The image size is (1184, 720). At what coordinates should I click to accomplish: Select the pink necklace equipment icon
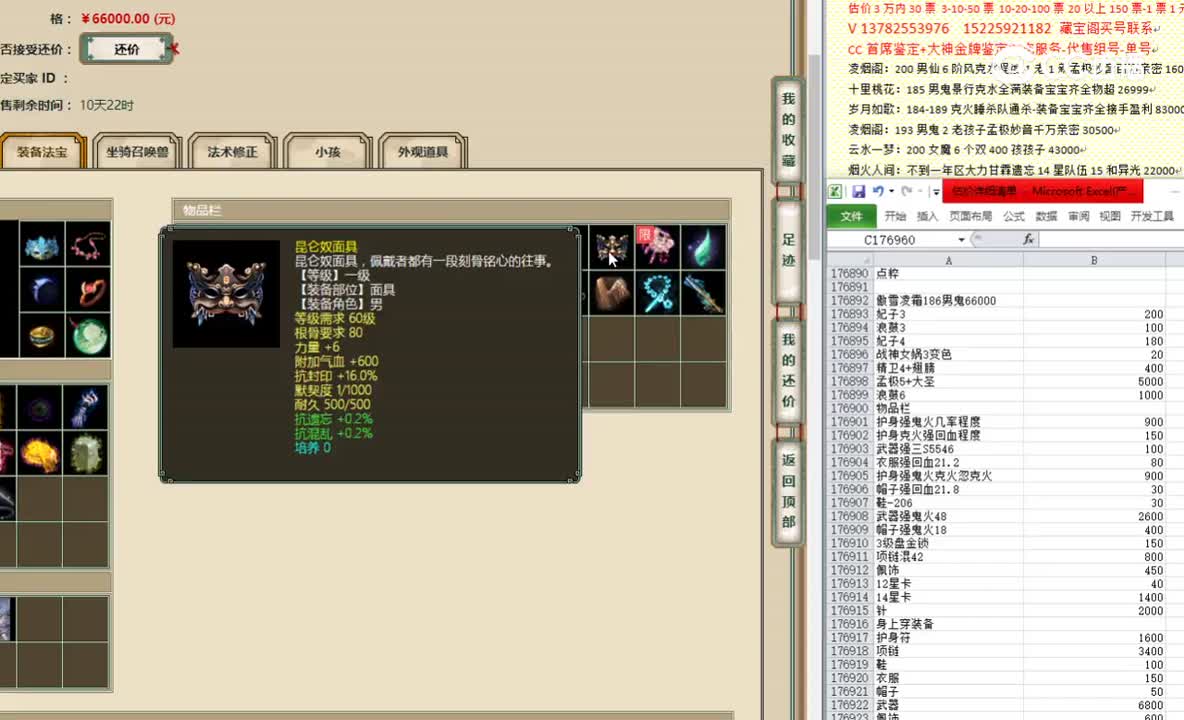coord(88,246)
